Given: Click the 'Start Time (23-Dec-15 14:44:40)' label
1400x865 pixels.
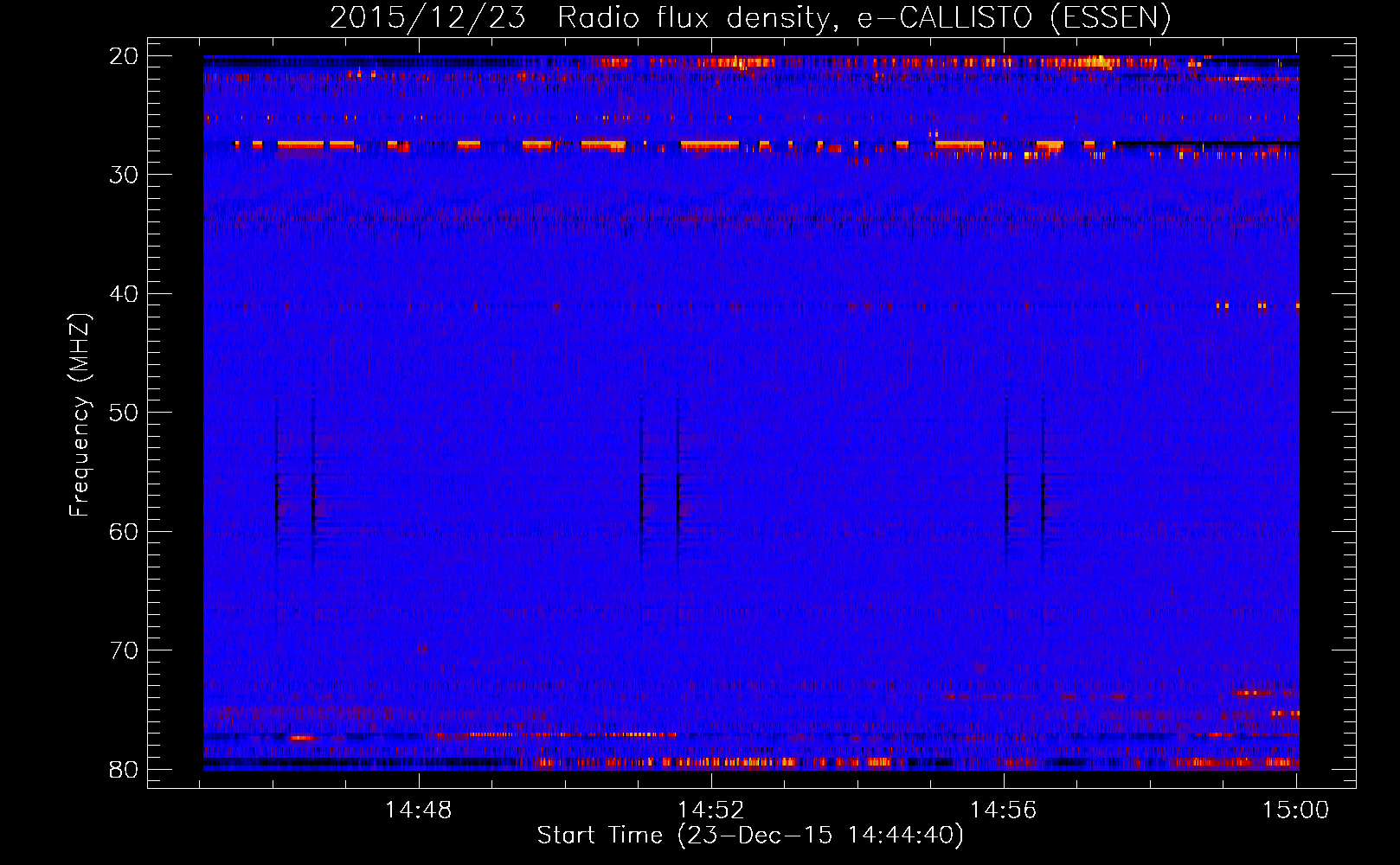Looking at the screenshot, I should 750,836.
